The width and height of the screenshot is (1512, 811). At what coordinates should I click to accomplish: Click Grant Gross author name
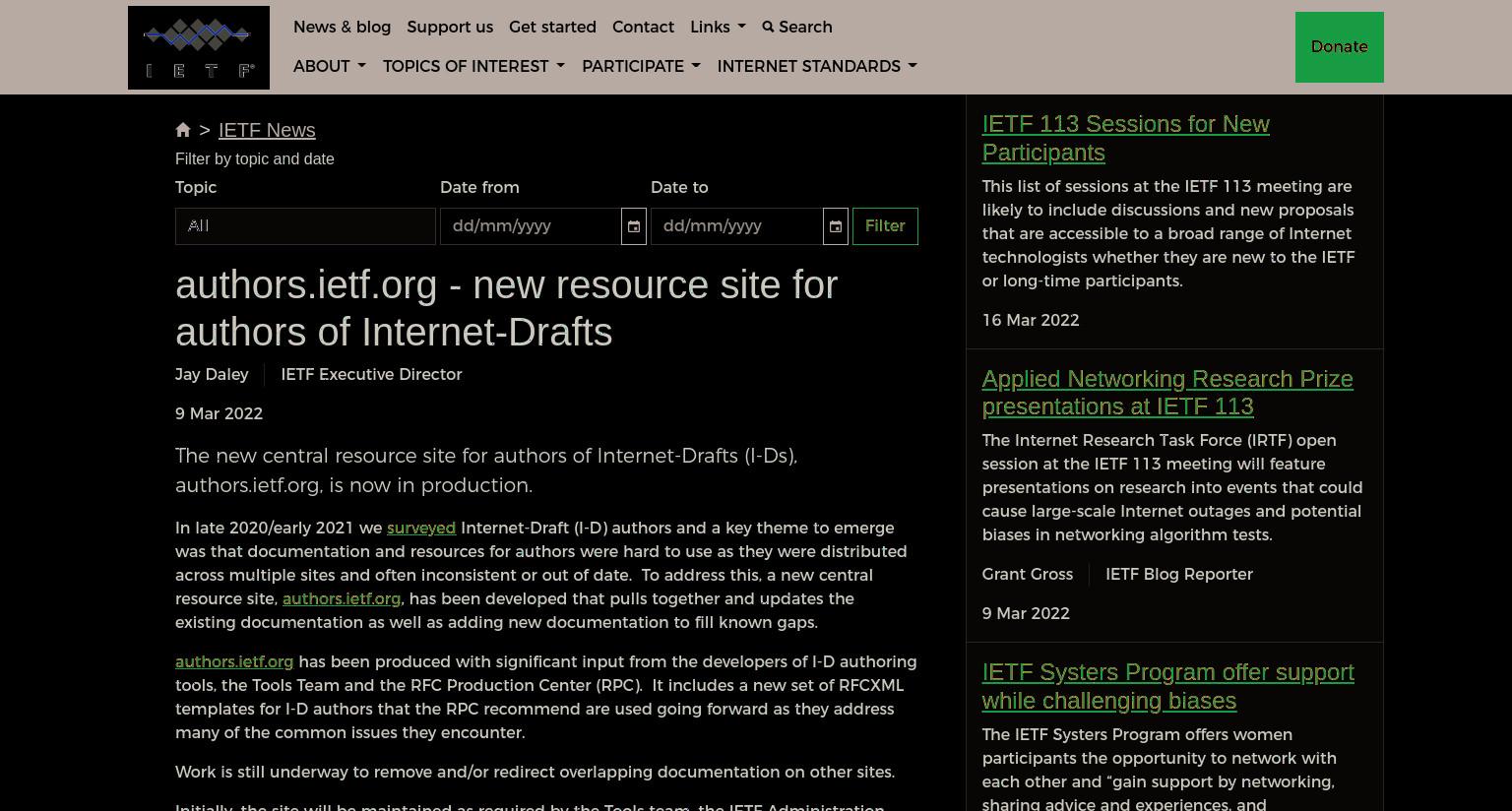(1027, 574)
